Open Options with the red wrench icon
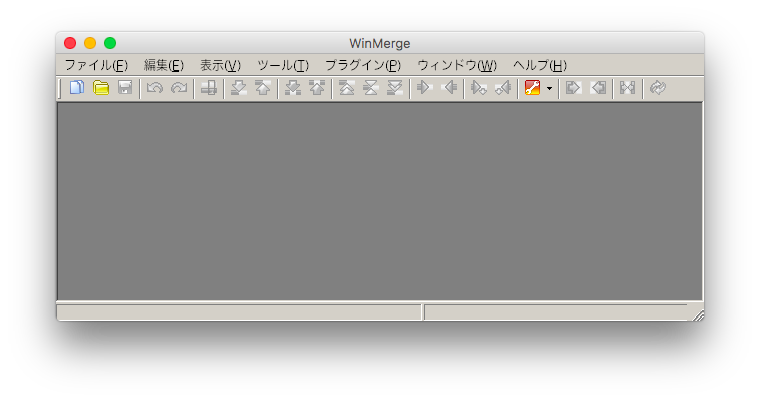Viewport: 760px width, 401px height. (532, 88)
